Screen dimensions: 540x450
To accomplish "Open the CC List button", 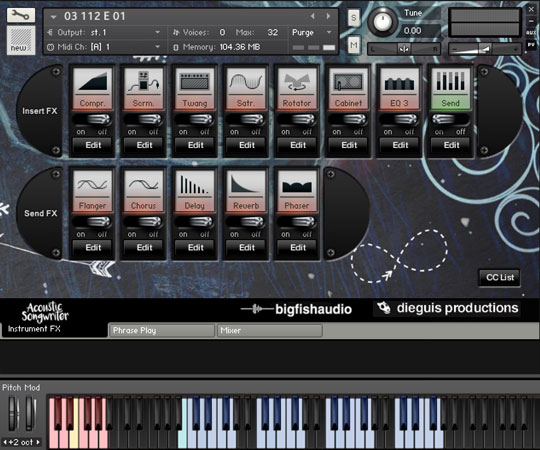I will (x=500, y=278).
